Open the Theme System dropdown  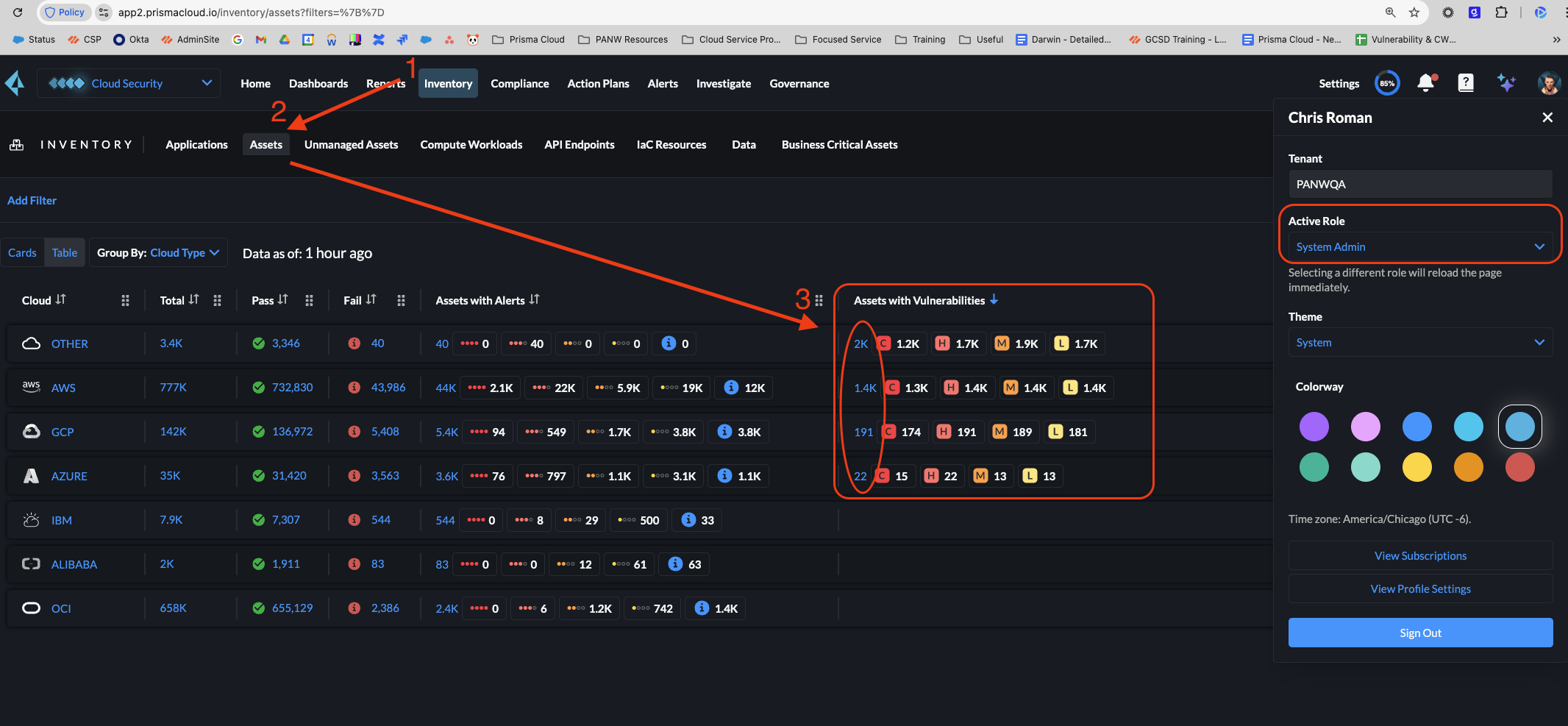[x=1420, y=343]
